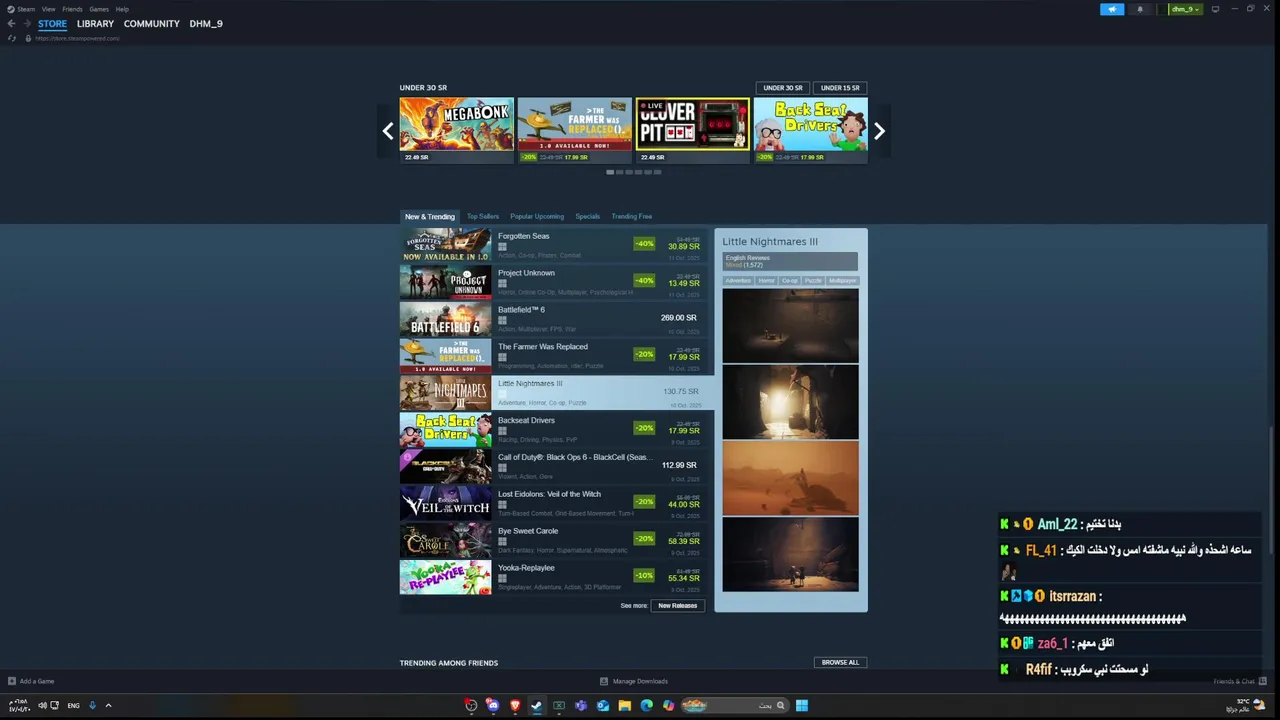Open The Farmer Was Replaced list row

tap(554, 356)
